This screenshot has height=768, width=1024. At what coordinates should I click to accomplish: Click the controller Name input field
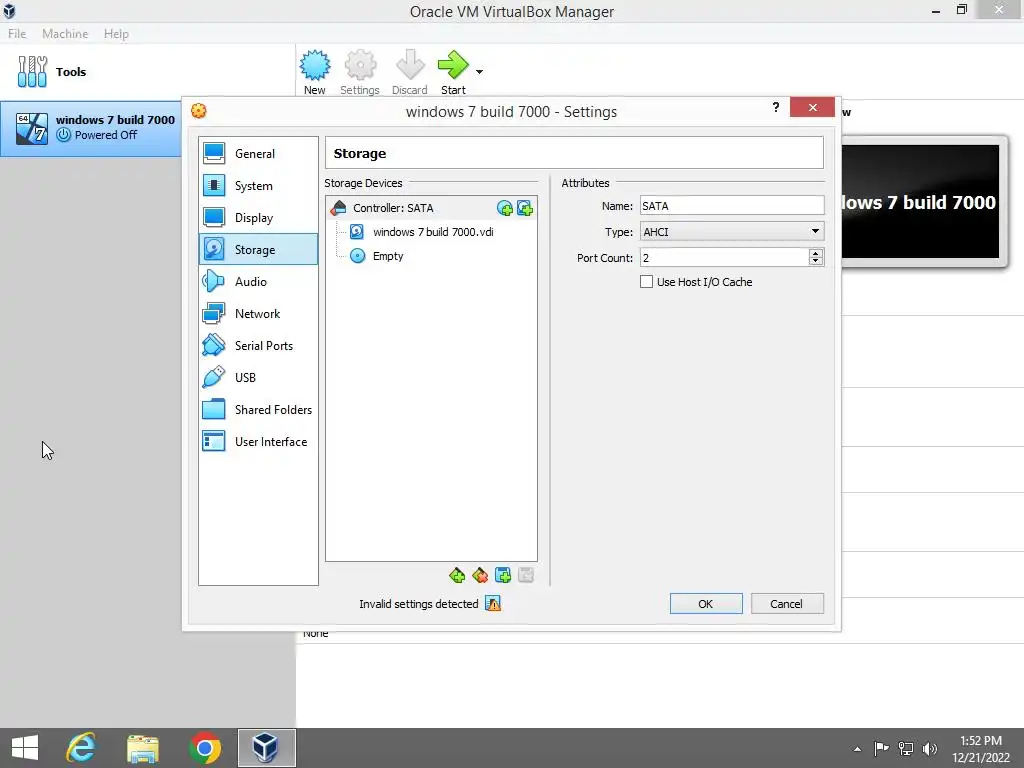pyautogui.click(x=732, y=206)
